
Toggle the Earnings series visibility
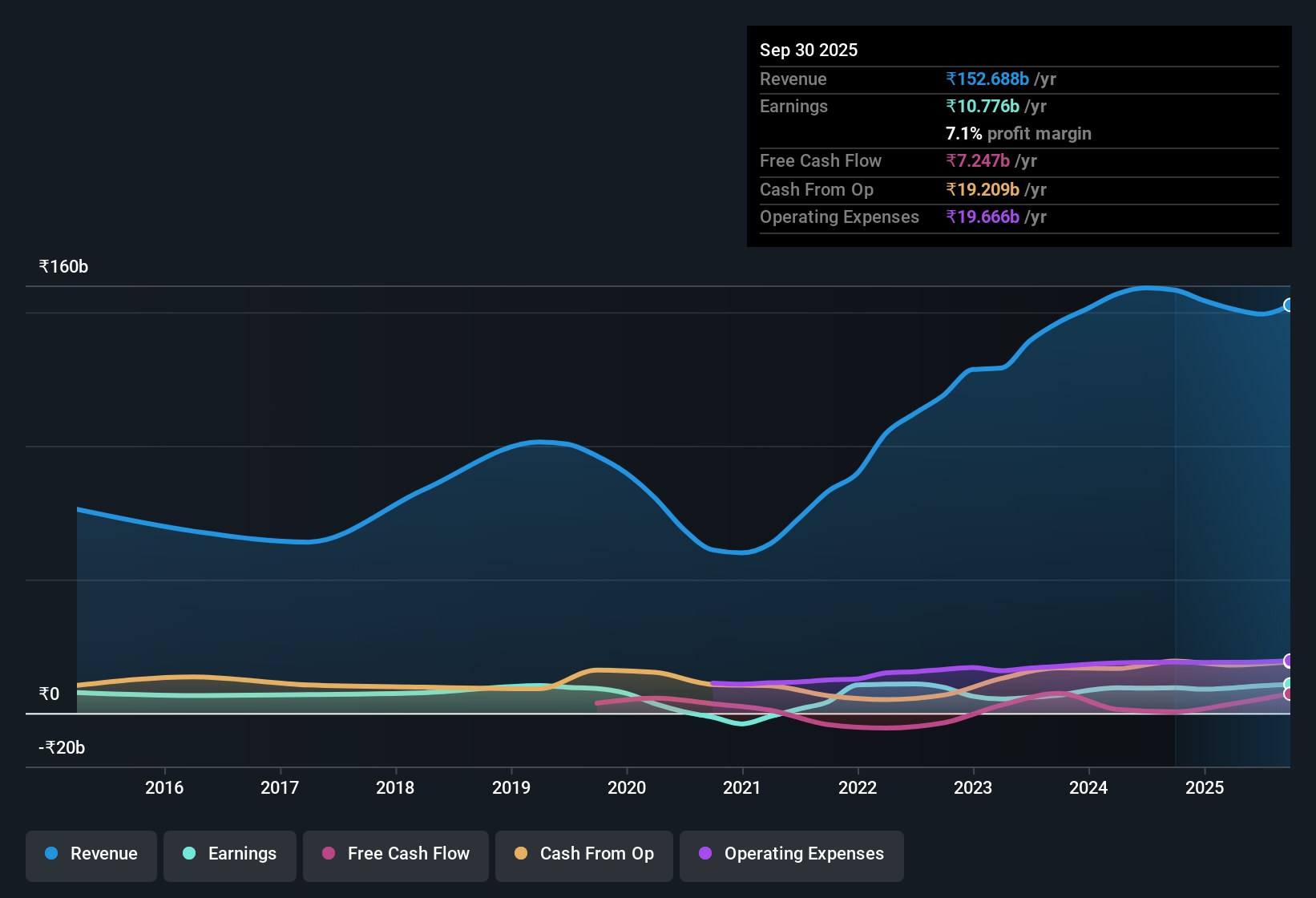tap(229, 855)
